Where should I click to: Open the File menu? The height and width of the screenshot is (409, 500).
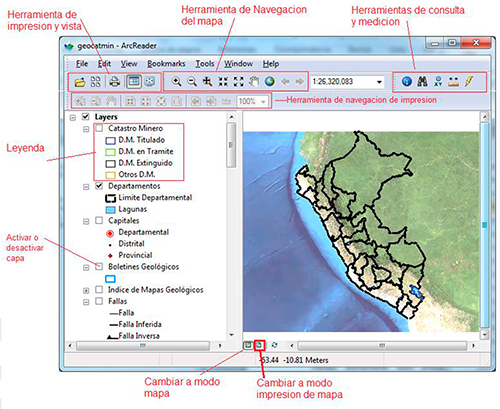[x=82, y=64]
